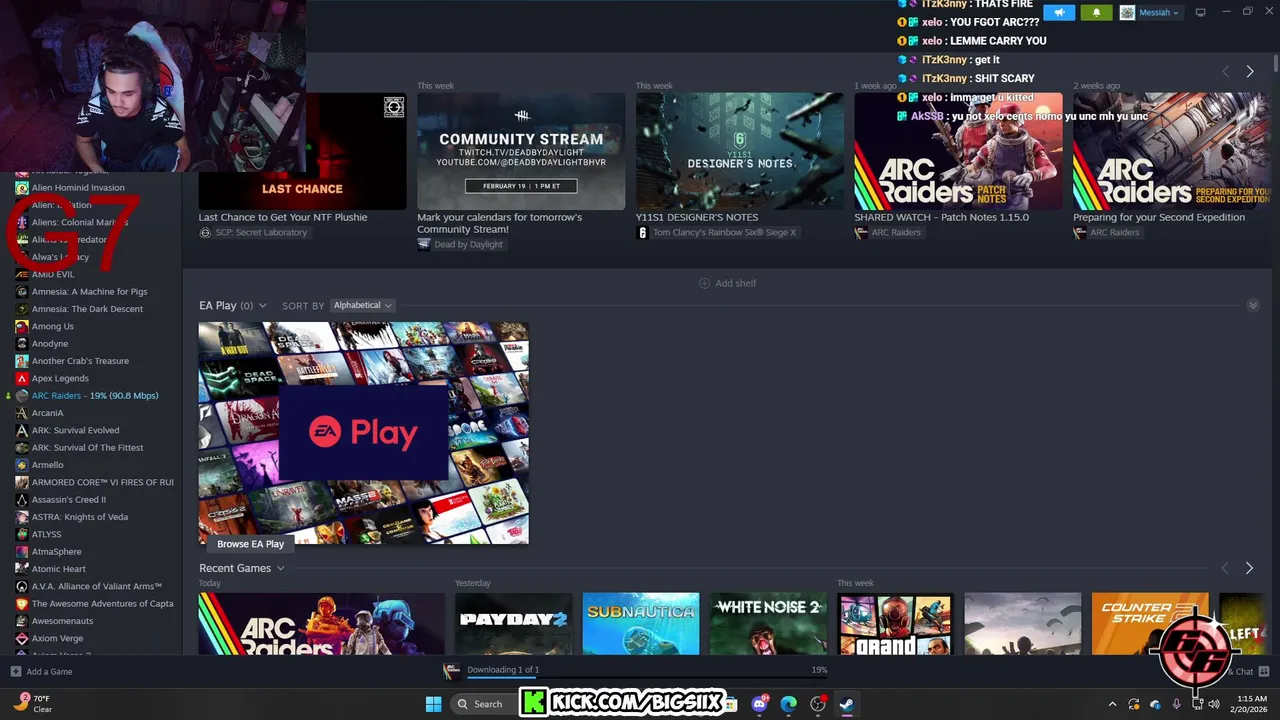Click the Assassin's Creed II icon
Image resolution: width=1280 pixels, height=720 pixels.
(22, 499)
